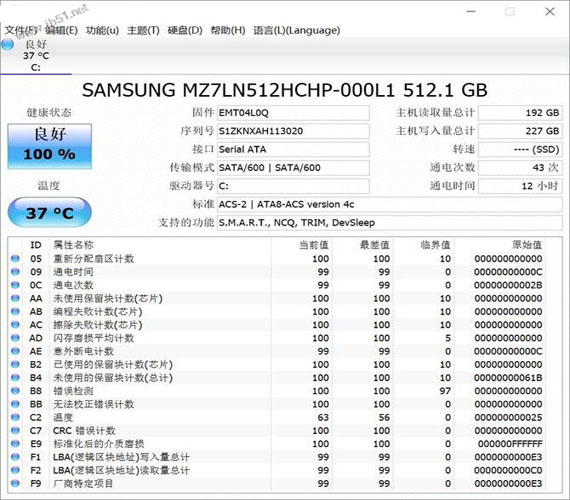
Task: Select the attribute name 标准化后的介质磨损
Action: [99, 444]
